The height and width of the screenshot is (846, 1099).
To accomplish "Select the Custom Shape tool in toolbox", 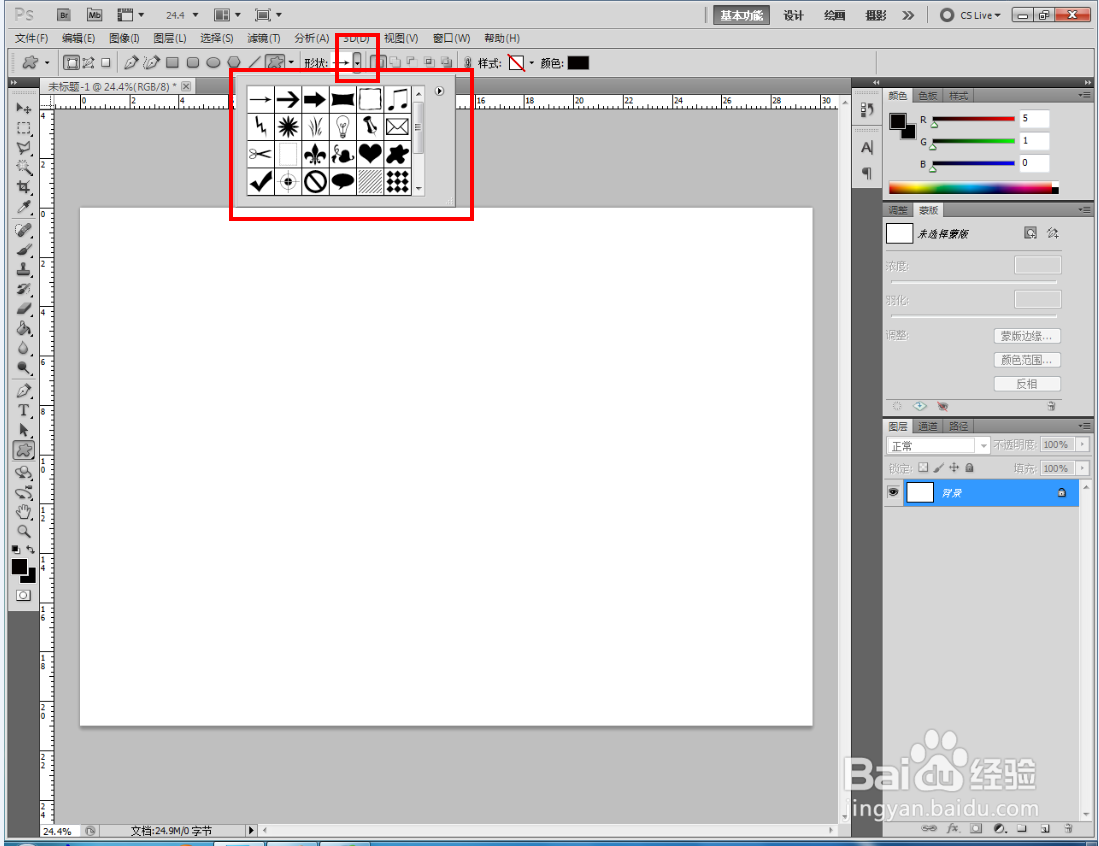I will tap(24, 451).
